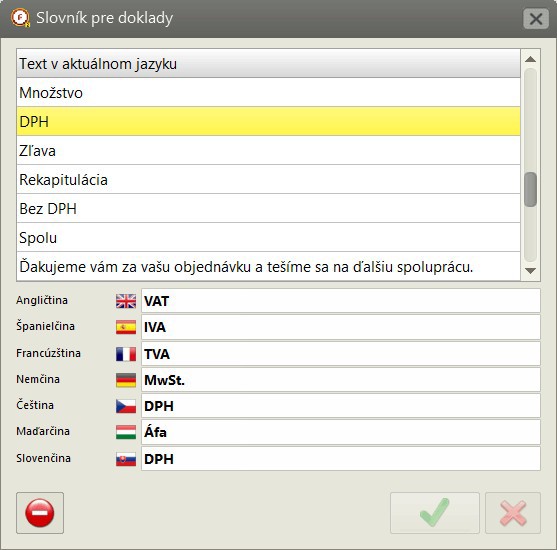Click the Hungarian Áfa translation field
557x550 pixels.
(x=341, y=432)
